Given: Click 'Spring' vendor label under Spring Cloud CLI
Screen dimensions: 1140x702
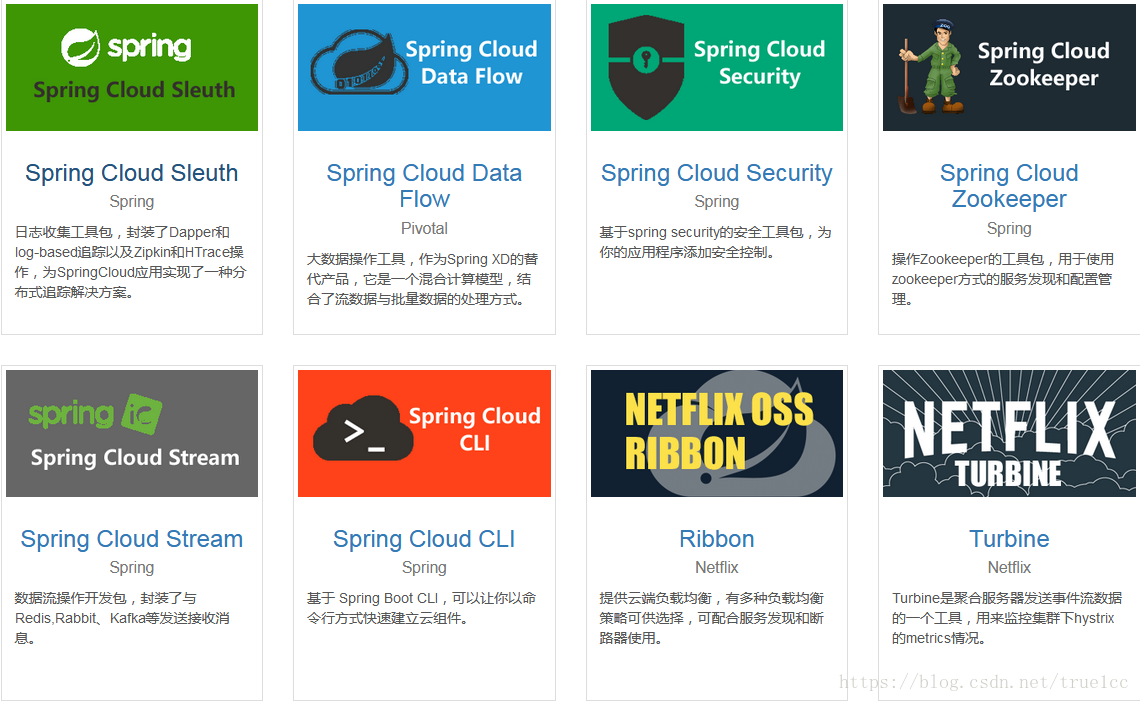Looking at the screenshot, I should pos(425,568).
